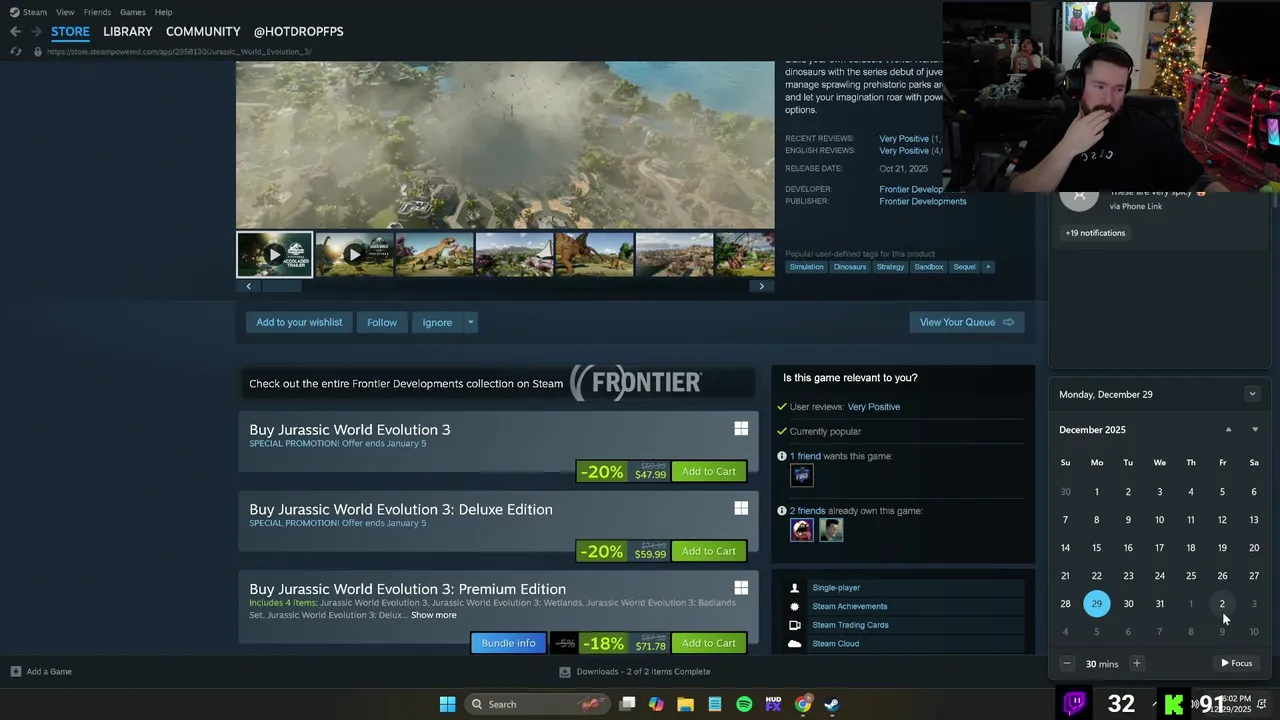
Task: Add a tag with plus button
Action: point(988,267)
